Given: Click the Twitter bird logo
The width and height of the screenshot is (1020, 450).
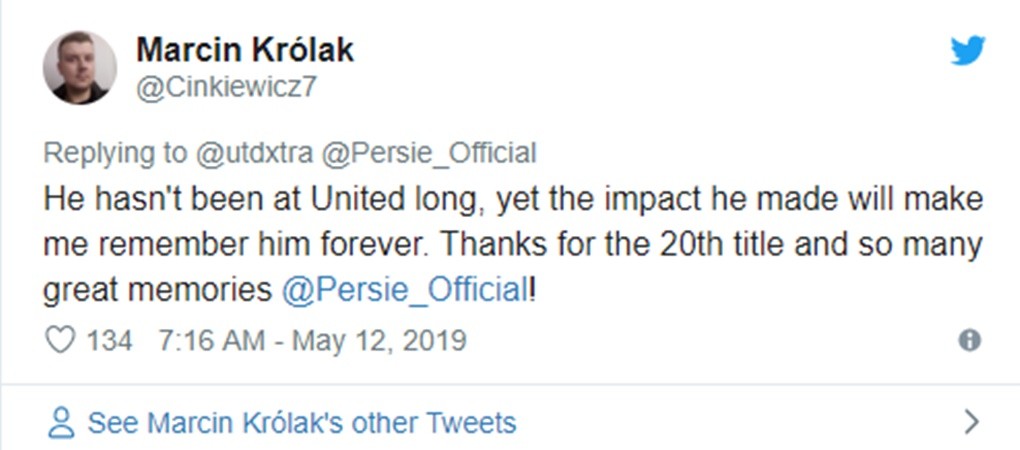Looking at the screenshot, I should tap(967, 50).
